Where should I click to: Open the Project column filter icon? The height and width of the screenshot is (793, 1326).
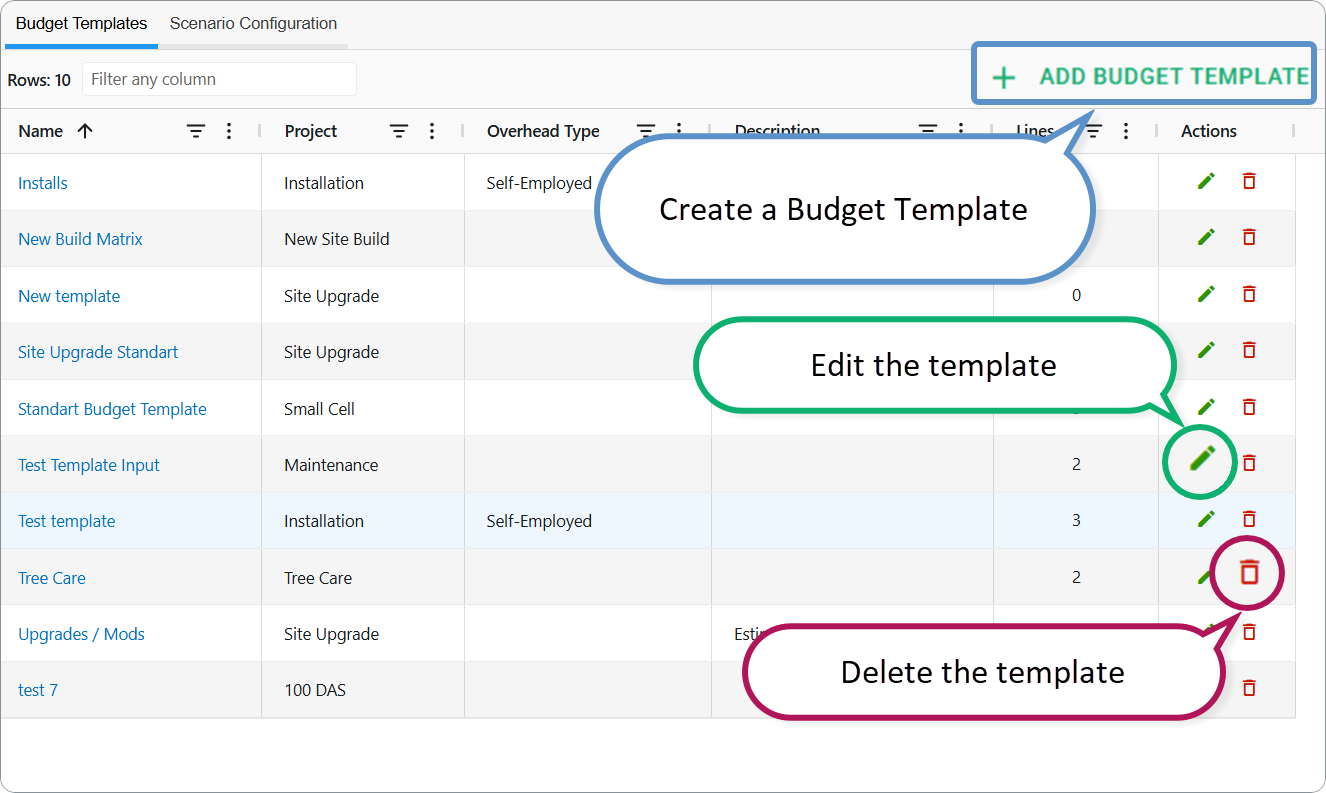pyautogui.click(x=399, y=131)
